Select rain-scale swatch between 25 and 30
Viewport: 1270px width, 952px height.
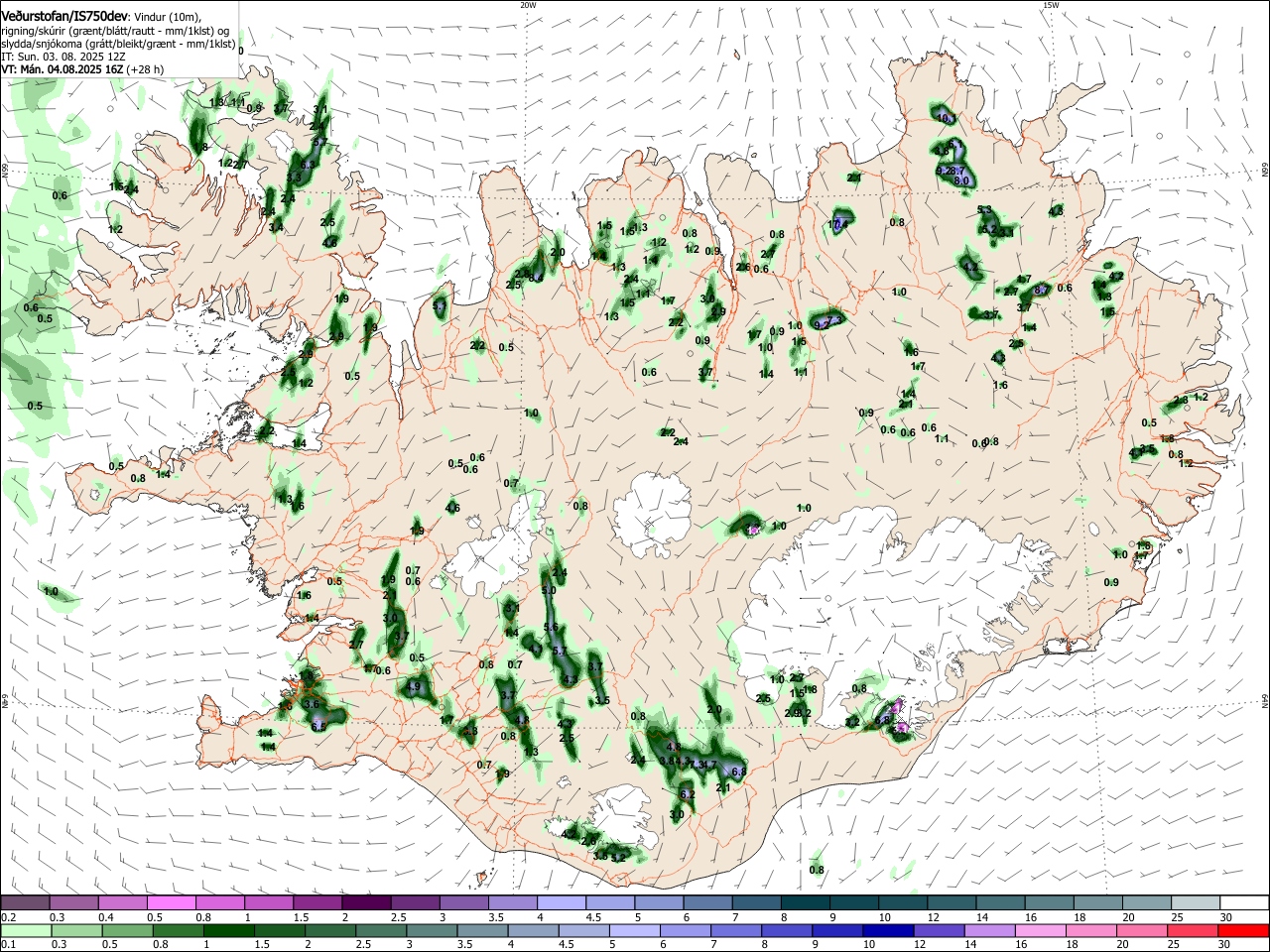pos(1194,930)
